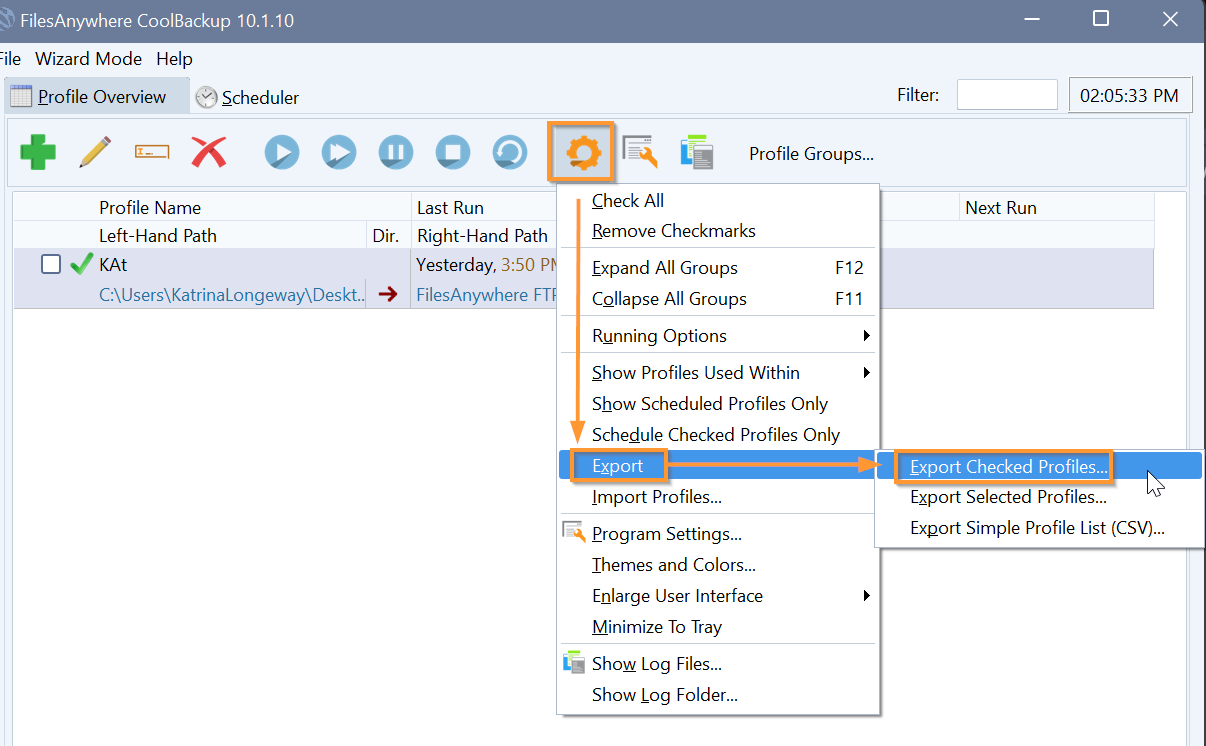The height and width of the screenshot is (746, 1206).
Task: Choose Show Log Files... menu entry
Action: [x=717, y=664]
